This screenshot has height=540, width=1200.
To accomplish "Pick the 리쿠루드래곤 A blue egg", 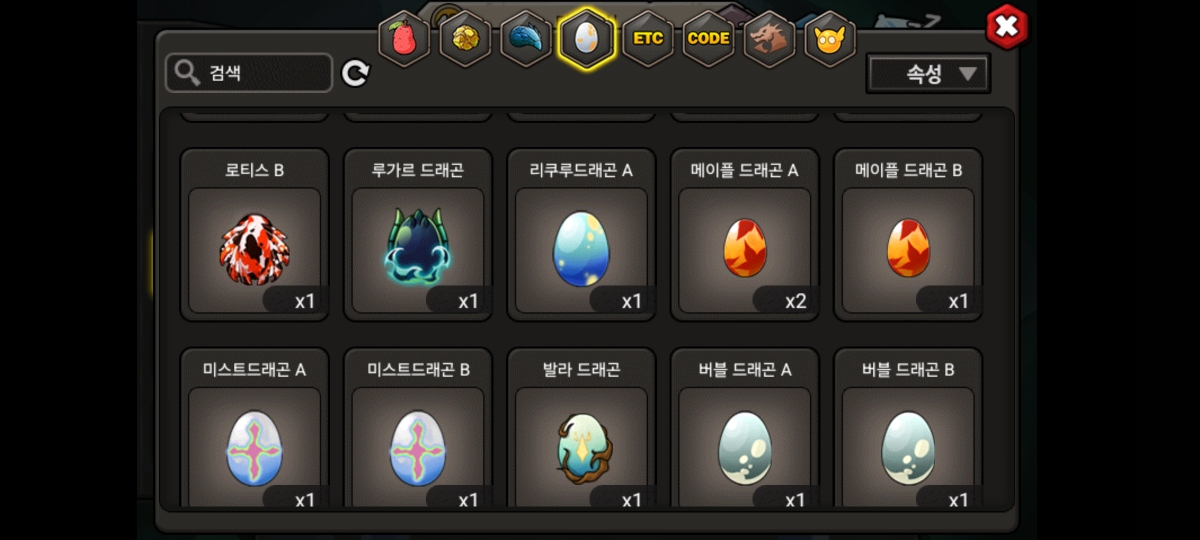I will [x=581, y=235].
